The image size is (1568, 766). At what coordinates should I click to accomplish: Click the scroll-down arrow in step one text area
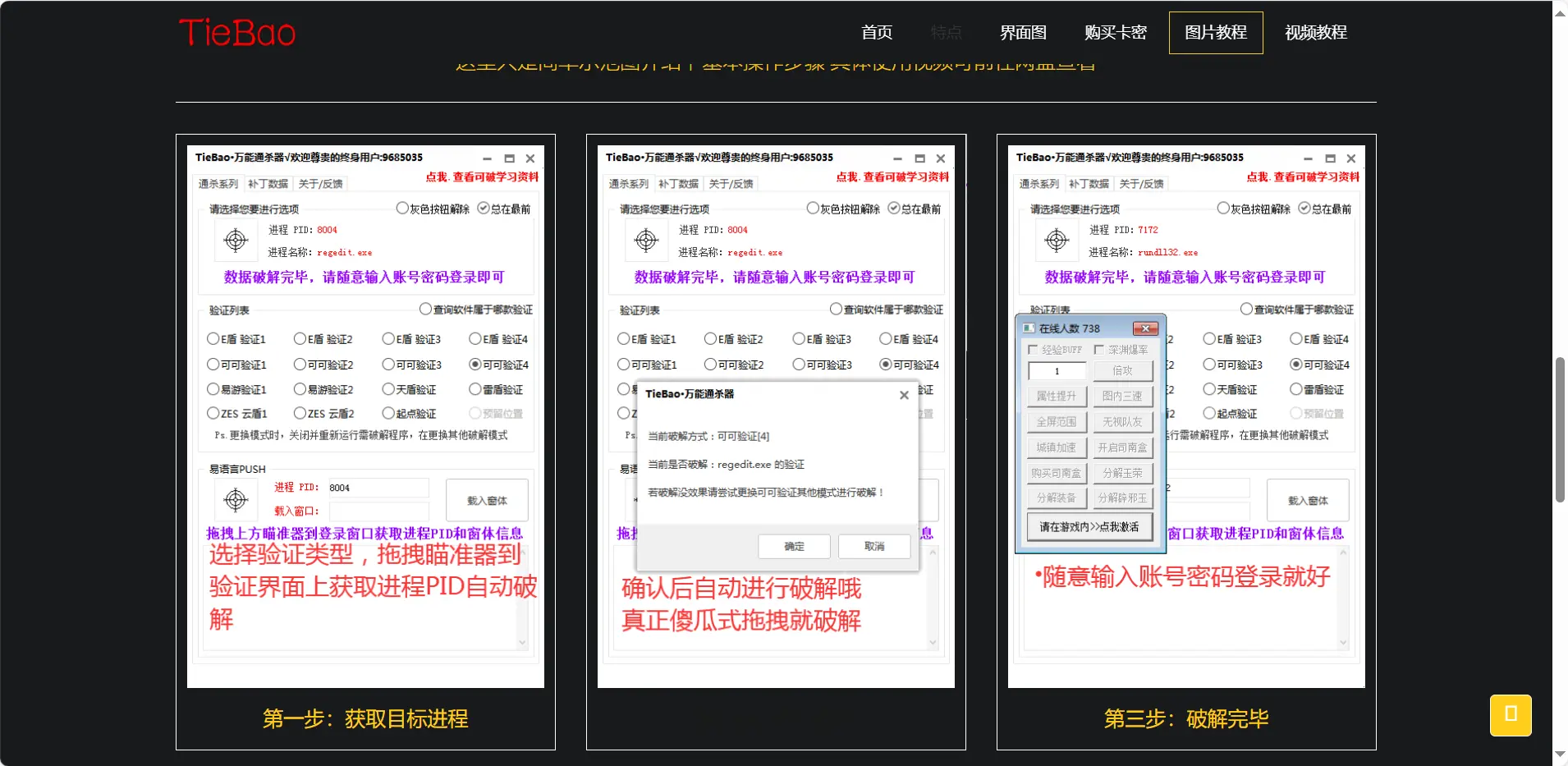[x=522, y=642]
